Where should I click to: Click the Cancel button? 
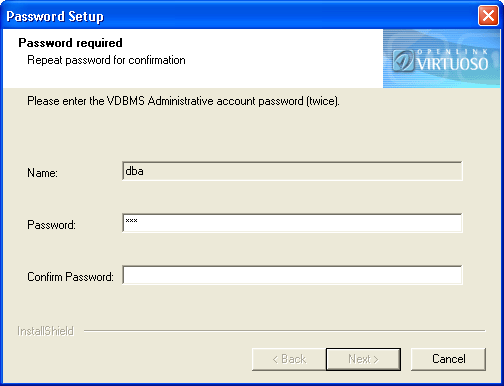(448, 359)
